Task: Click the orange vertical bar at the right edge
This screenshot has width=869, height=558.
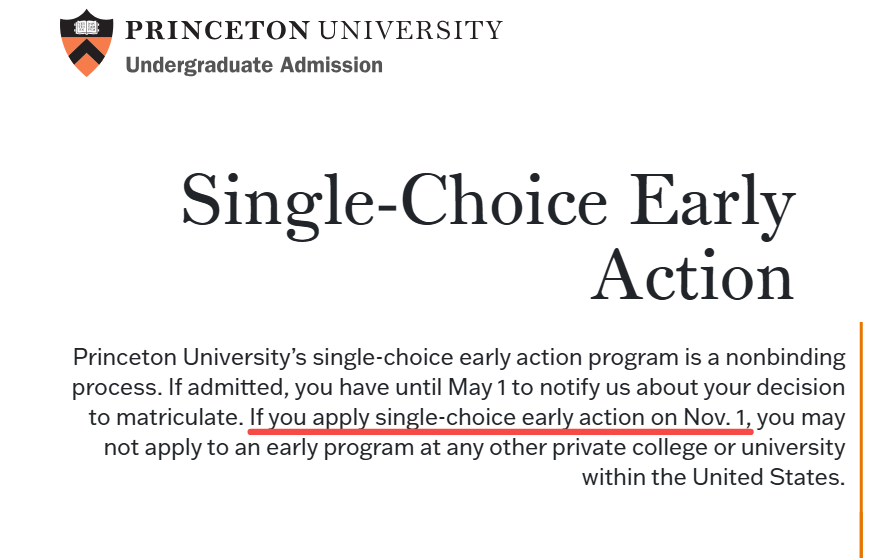Action: (x=861, y=440)
